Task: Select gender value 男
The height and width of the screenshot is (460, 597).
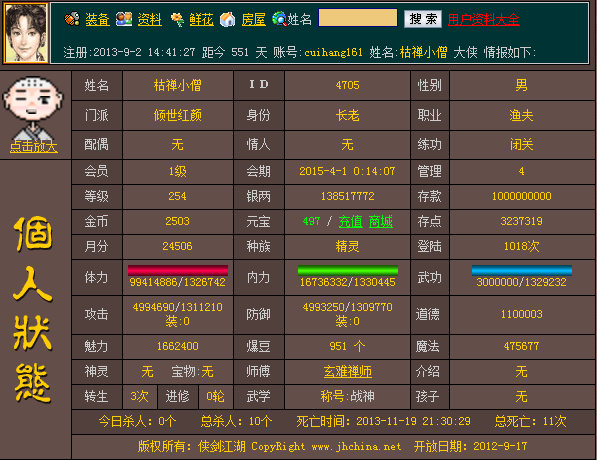Action: pyautogui.click(x=522, y=85)
